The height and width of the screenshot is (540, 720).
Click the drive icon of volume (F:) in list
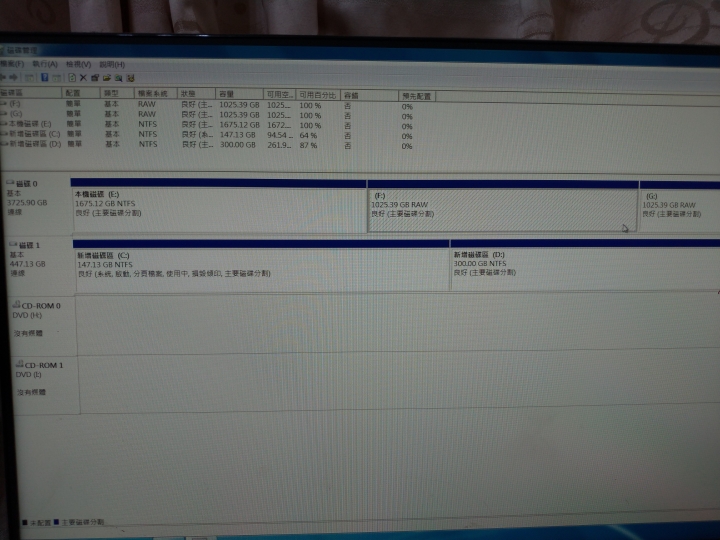tap(4, 104)
